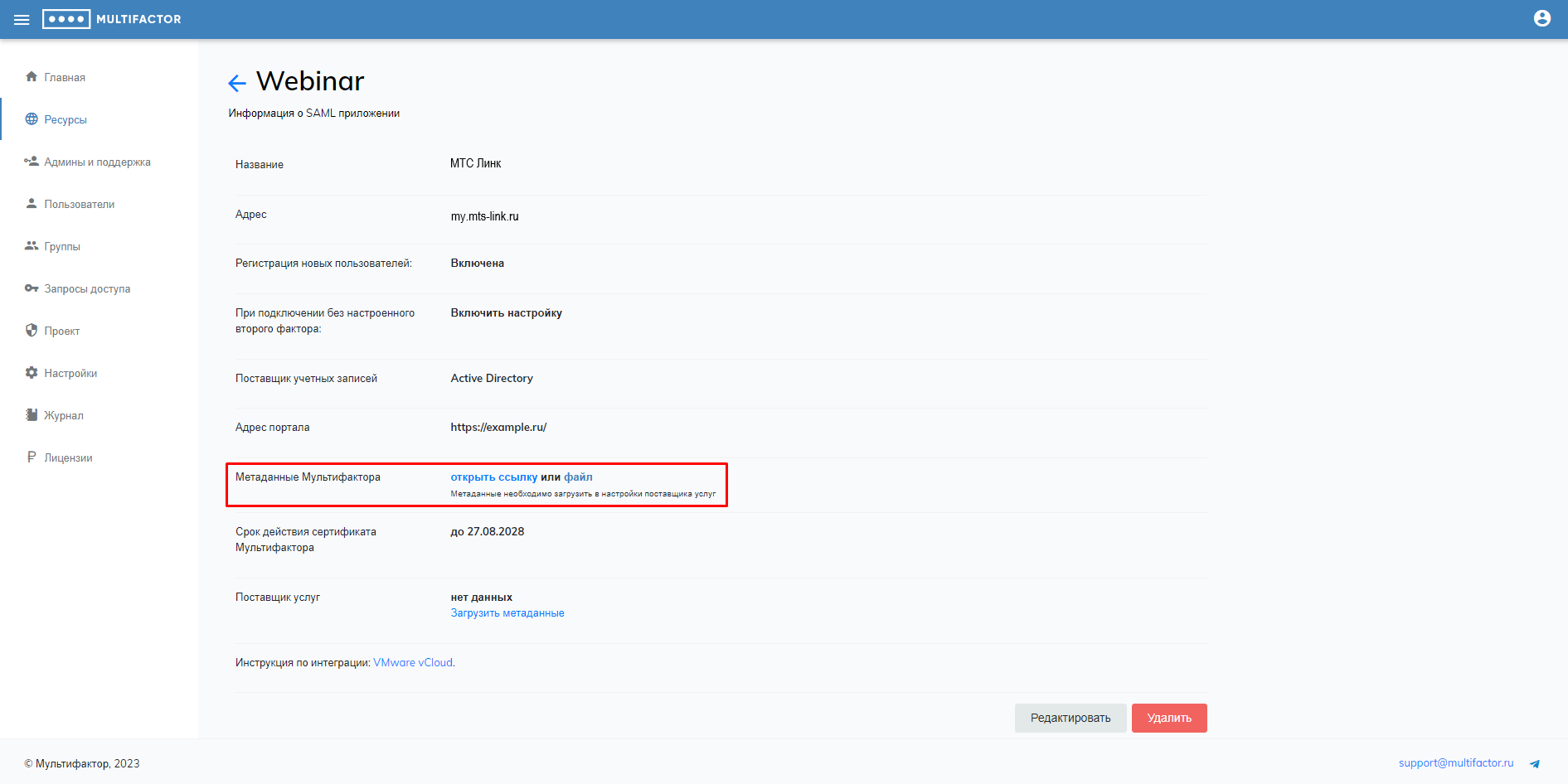Go to Настройки in sidebar
The height and width of the screenshot is (784, 1568).
click(70, 373)
